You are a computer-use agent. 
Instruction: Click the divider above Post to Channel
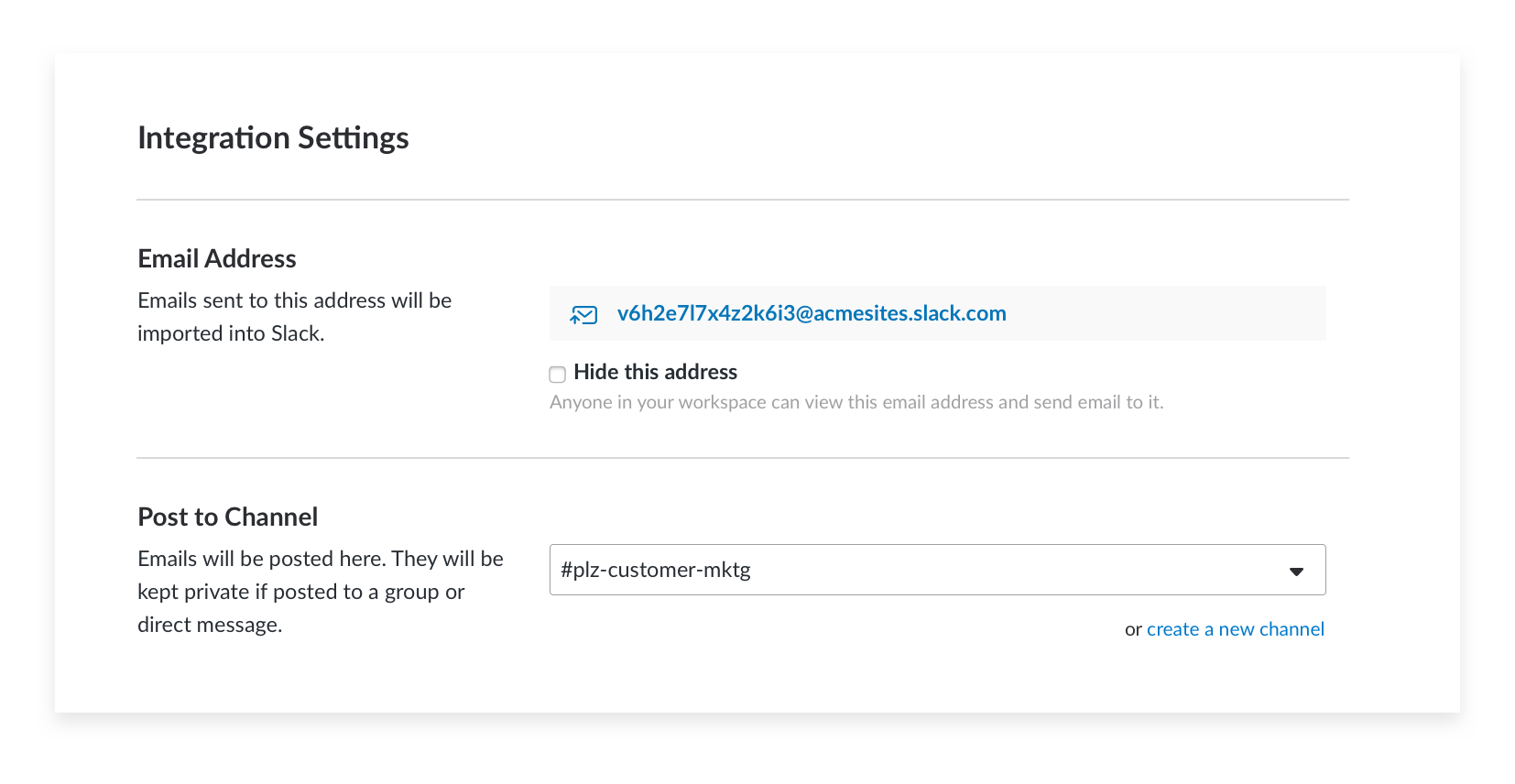point(743,458)
